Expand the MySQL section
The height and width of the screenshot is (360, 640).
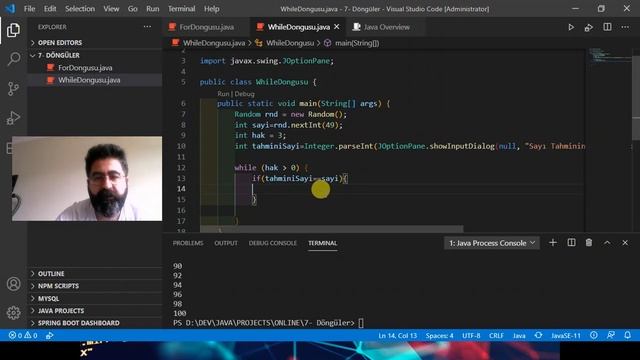point(95,298)
